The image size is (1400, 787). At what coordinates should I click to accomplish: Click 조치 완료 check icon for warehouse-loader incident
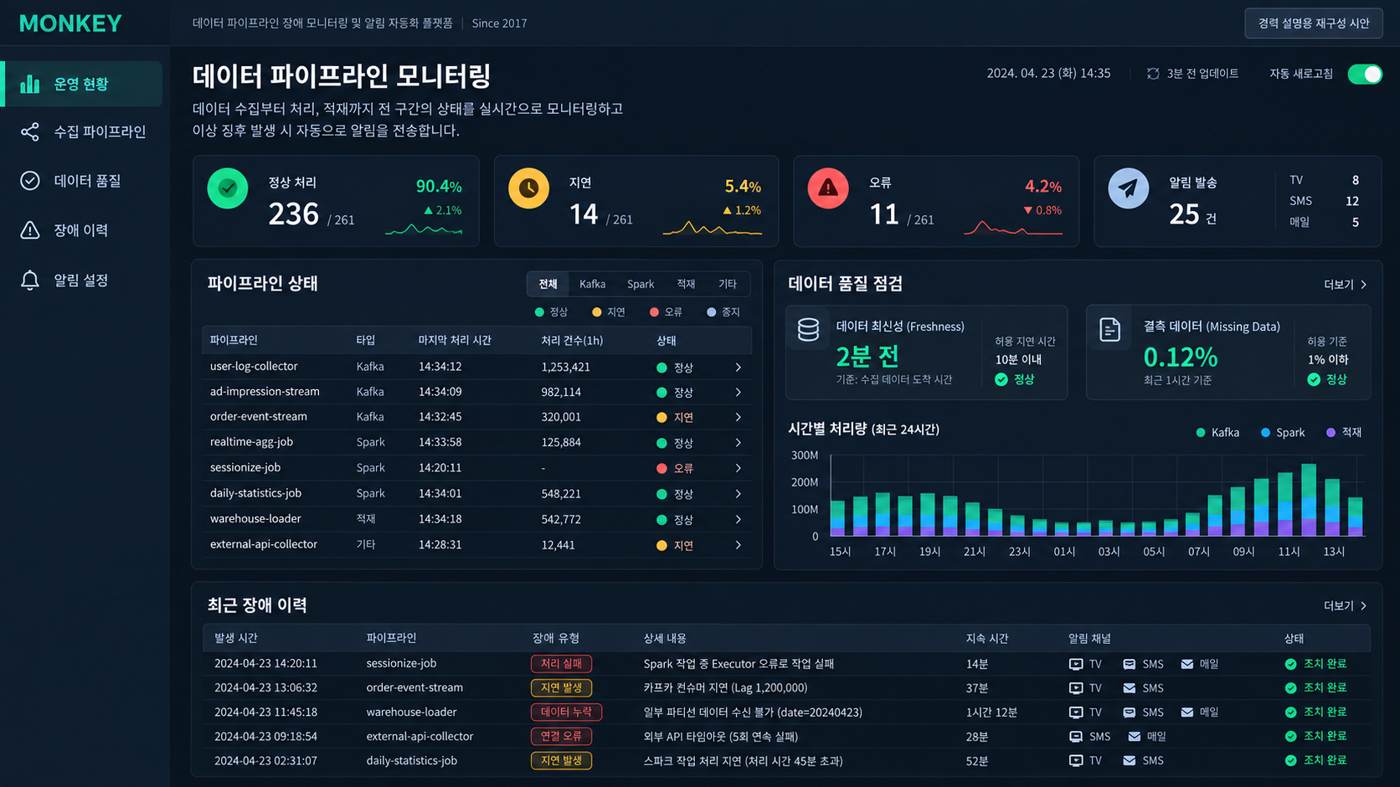point(1291,712)
